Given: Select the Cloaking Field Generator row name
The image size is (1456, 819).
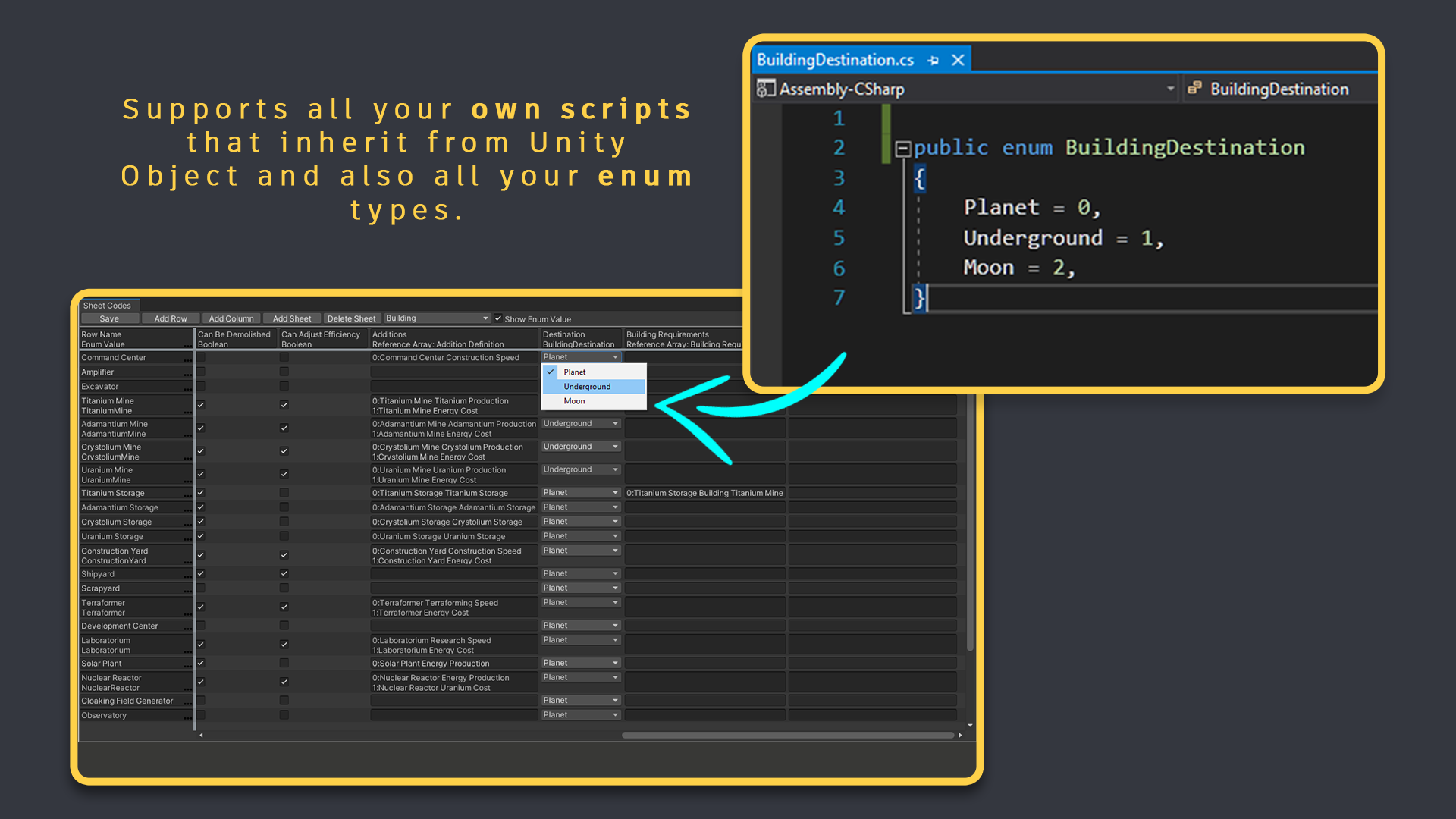Looking at the screenshot, I should (127, 701).
